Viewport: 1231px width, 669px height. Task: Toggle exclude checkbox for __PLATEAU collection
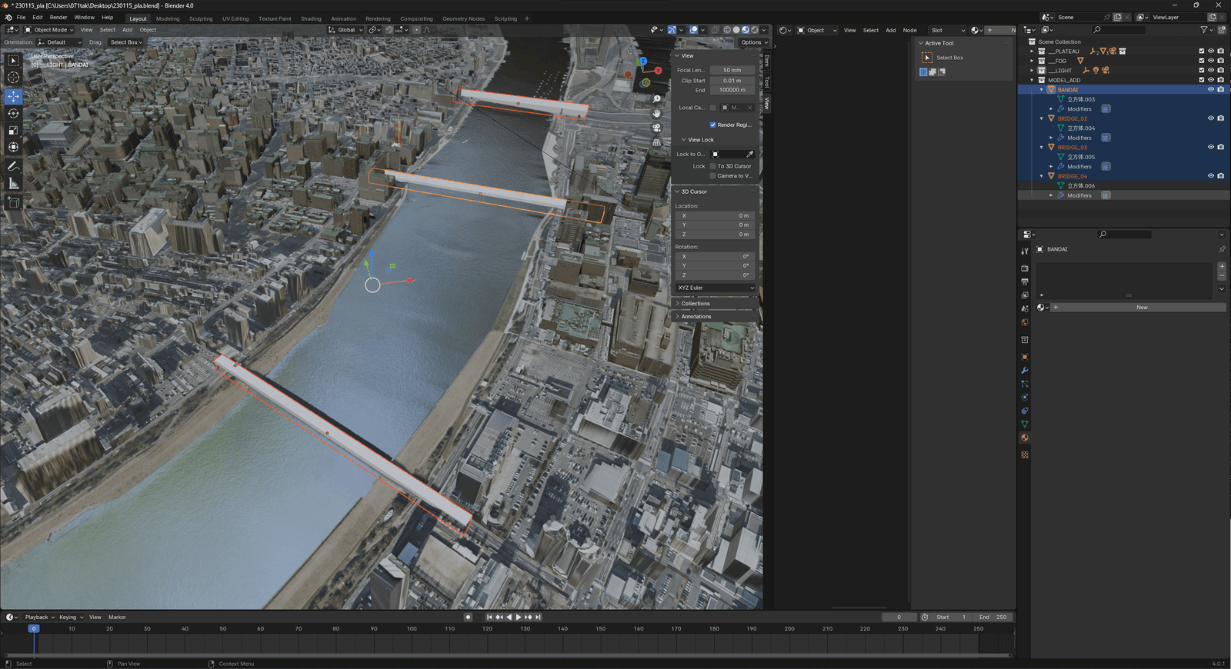1202,51
